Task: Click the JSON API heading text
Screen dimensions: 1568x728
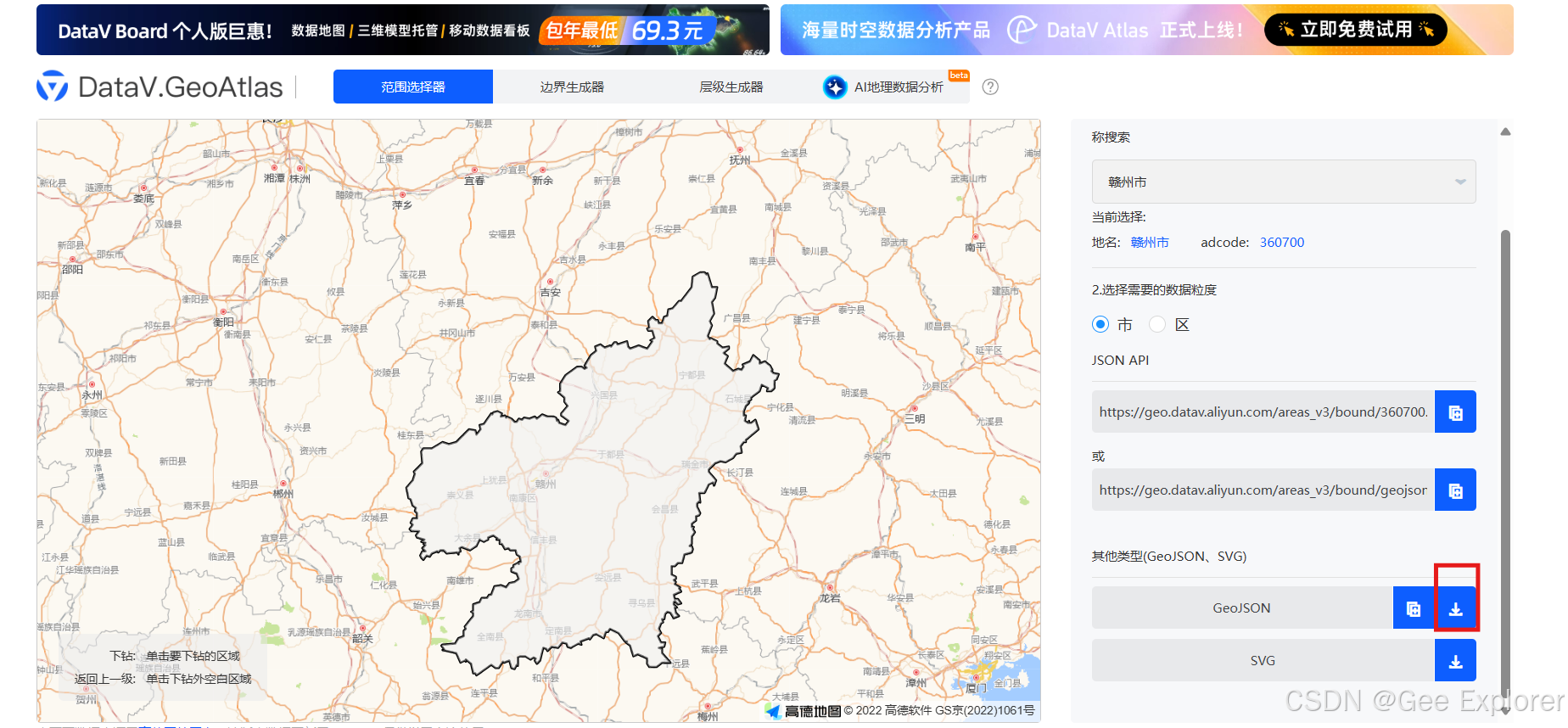Action: pos(1120,361)
